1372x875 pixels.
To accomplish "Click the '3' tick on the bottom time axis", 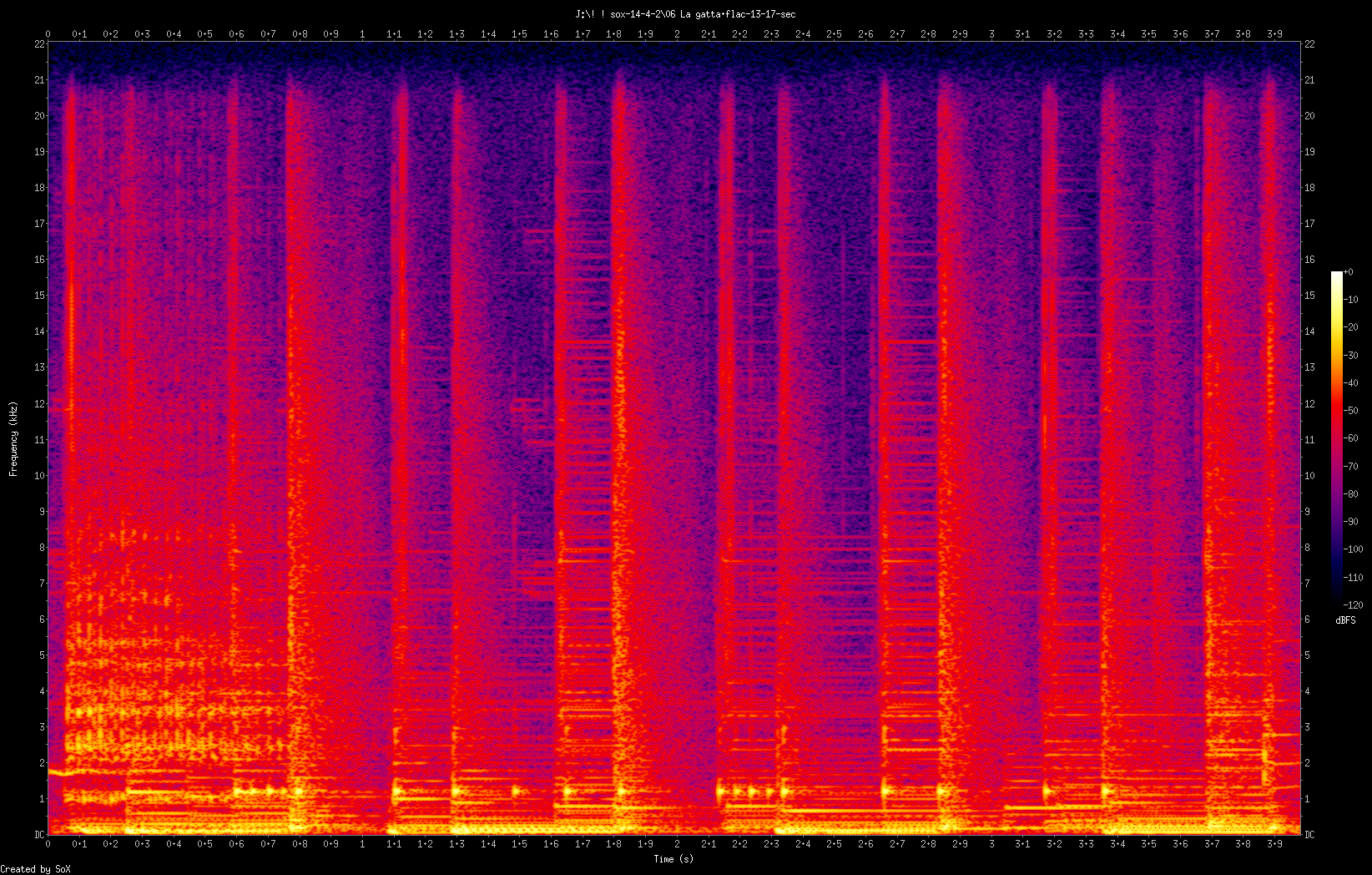I will click(991, 844).
